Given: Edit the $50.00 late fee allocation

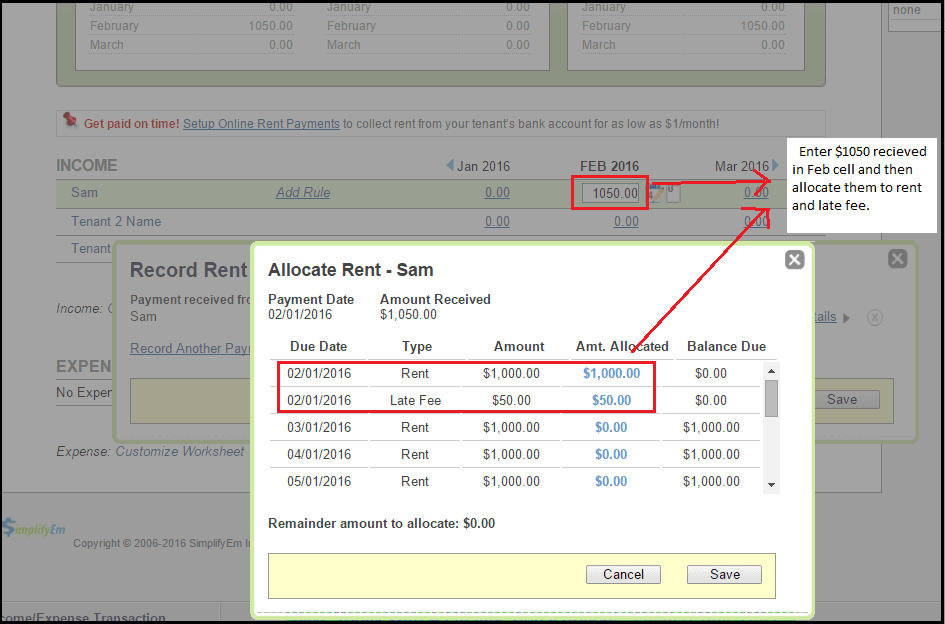Looking at the screenshot, I should coord(611,400).
